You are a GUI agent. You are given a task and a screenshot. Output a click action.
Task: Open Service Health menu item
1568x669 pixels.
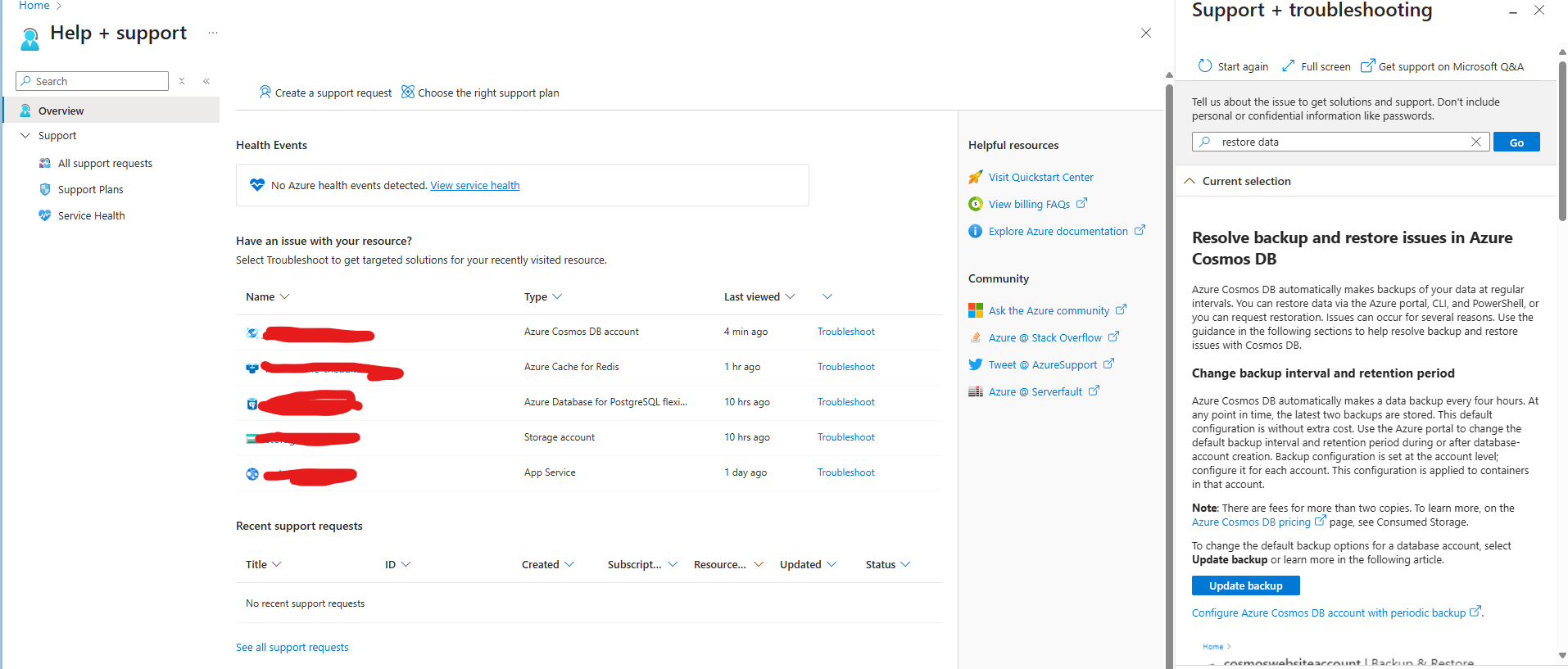pyautogui.click(x=91, y=215)
